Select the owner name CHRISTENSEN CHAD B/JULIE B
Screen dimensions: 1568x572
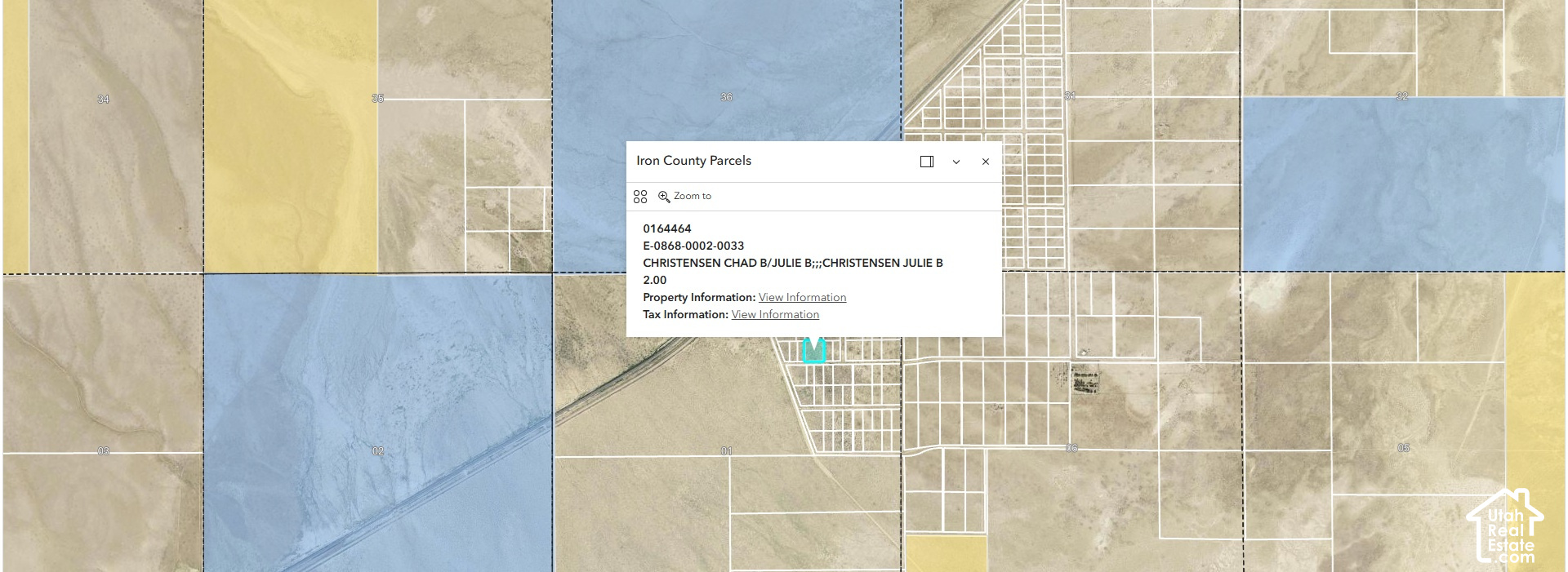click(727, 263)
